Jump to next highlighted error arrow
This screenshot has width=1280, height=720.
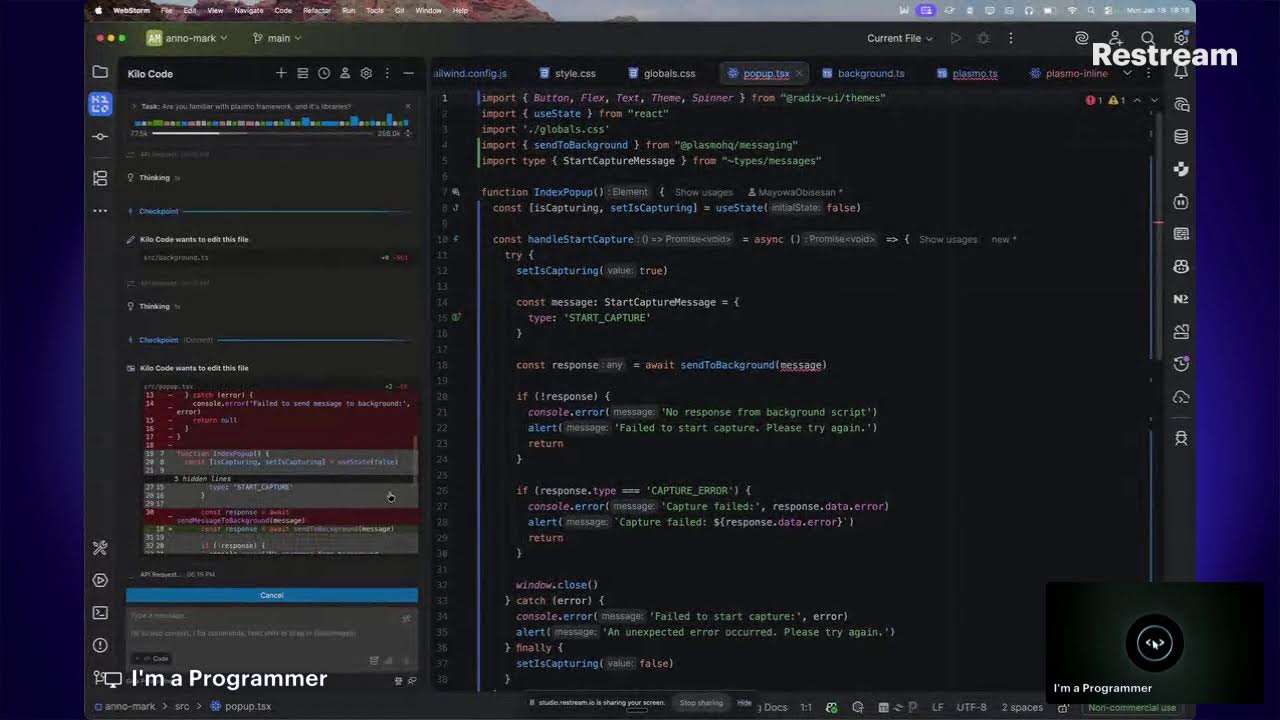[1154, 100]
